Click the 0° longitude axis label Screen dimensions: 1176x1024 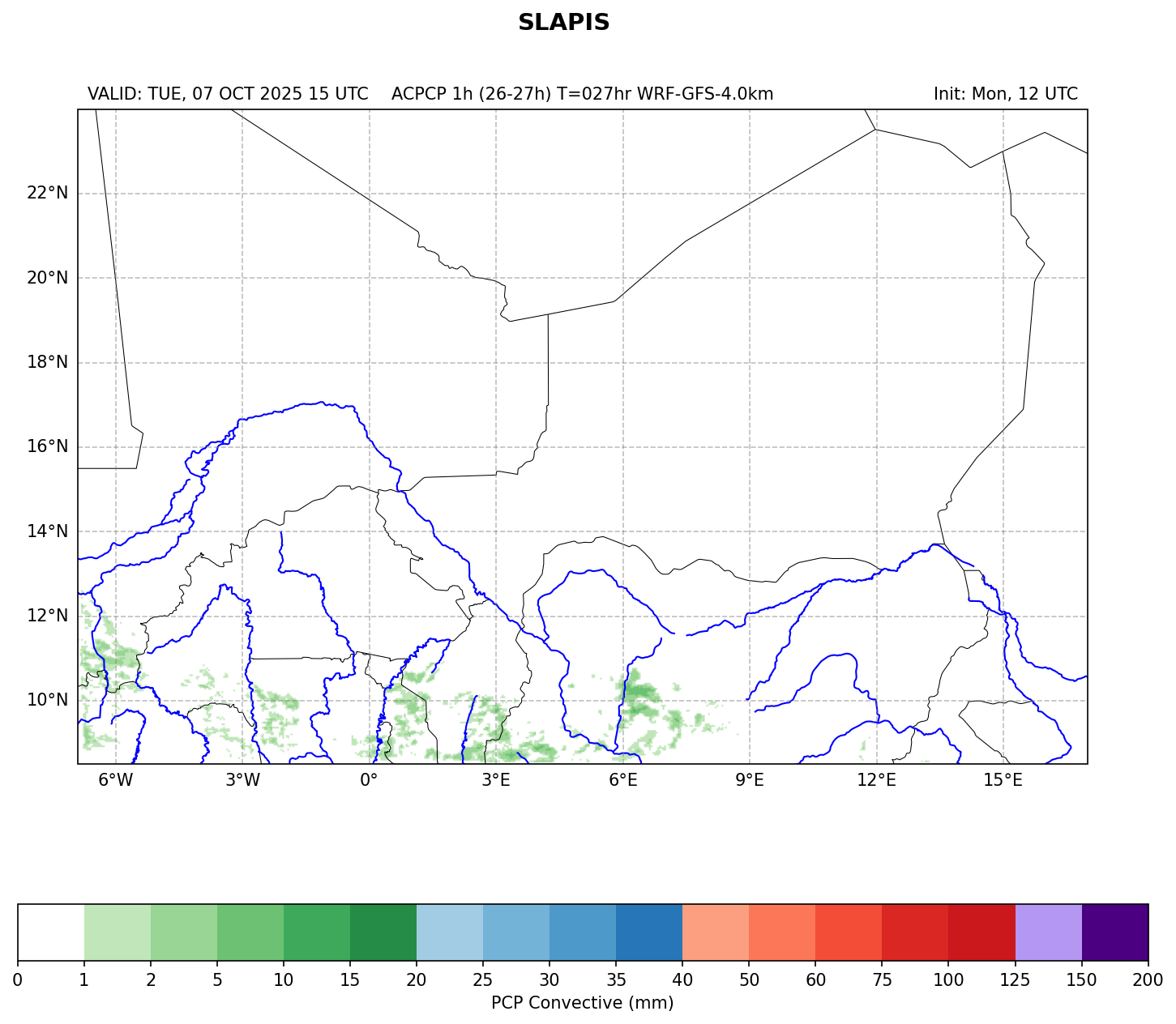point(369,780)
